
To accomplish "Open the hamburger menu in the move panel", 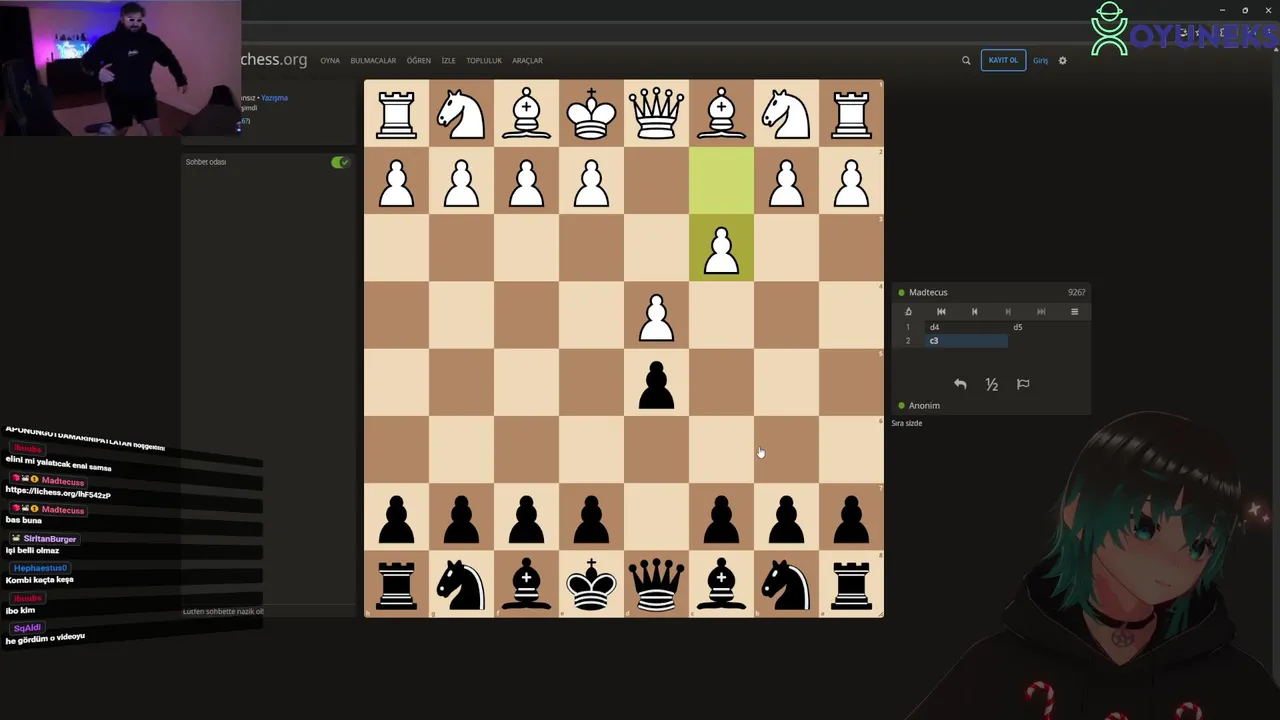I will pos(1075,312).
